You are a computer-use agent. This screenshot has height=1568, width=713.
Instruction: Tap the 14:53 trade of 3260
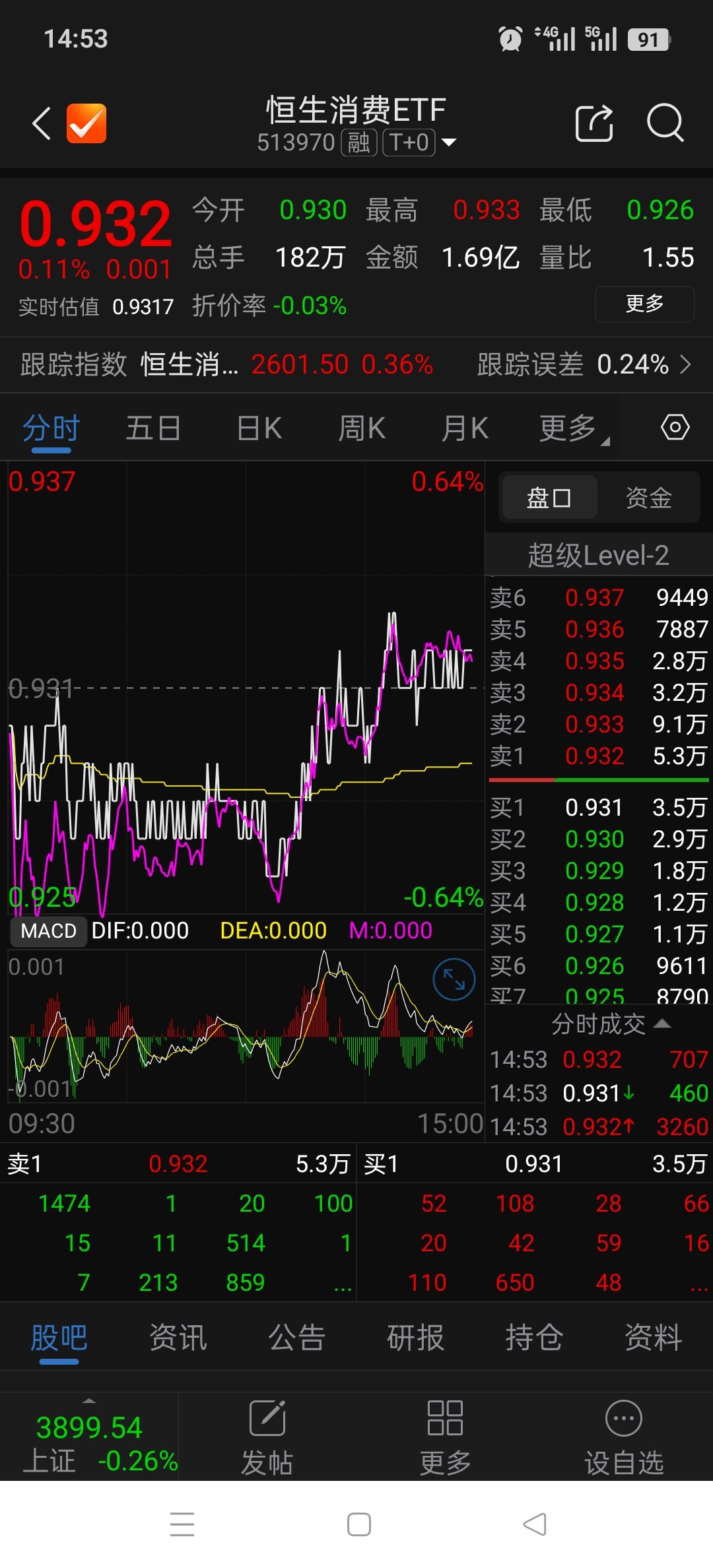tap(599, 1127)
